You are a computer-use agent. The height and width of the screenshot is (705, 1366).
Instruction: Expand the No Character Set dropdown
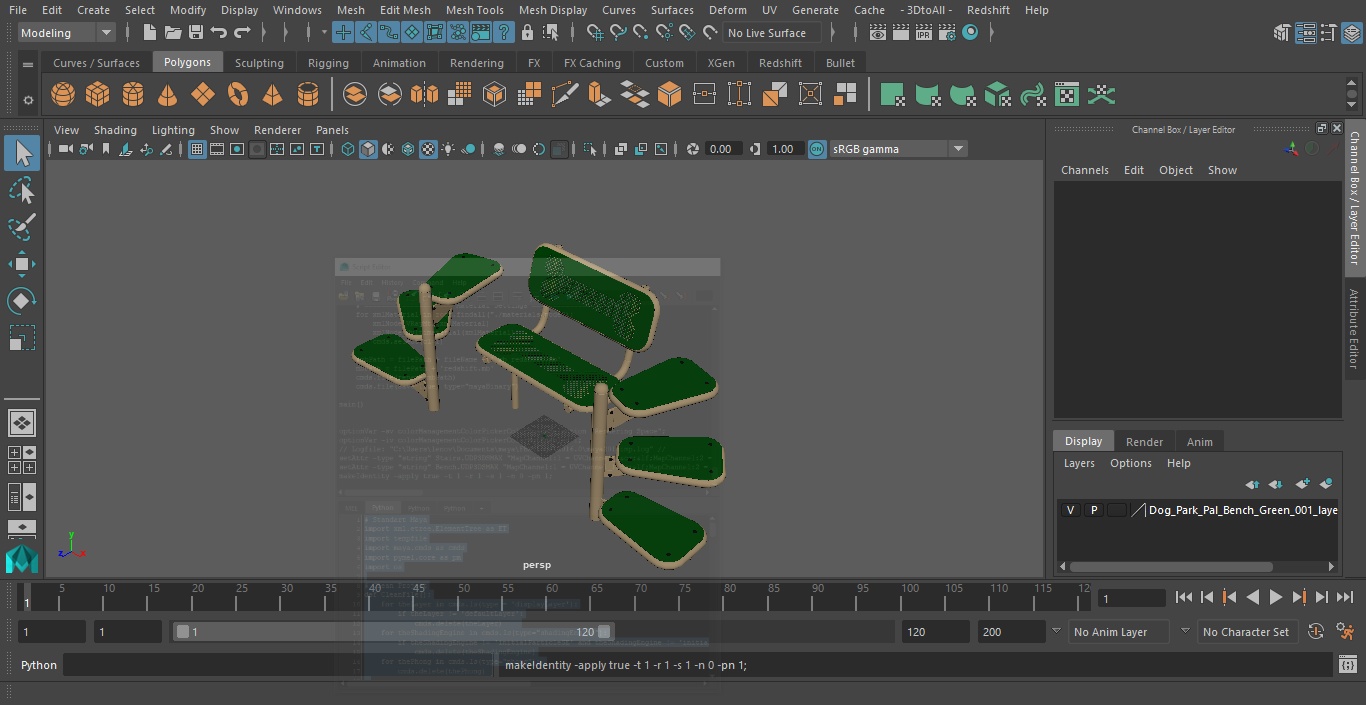pos(1185,631)
